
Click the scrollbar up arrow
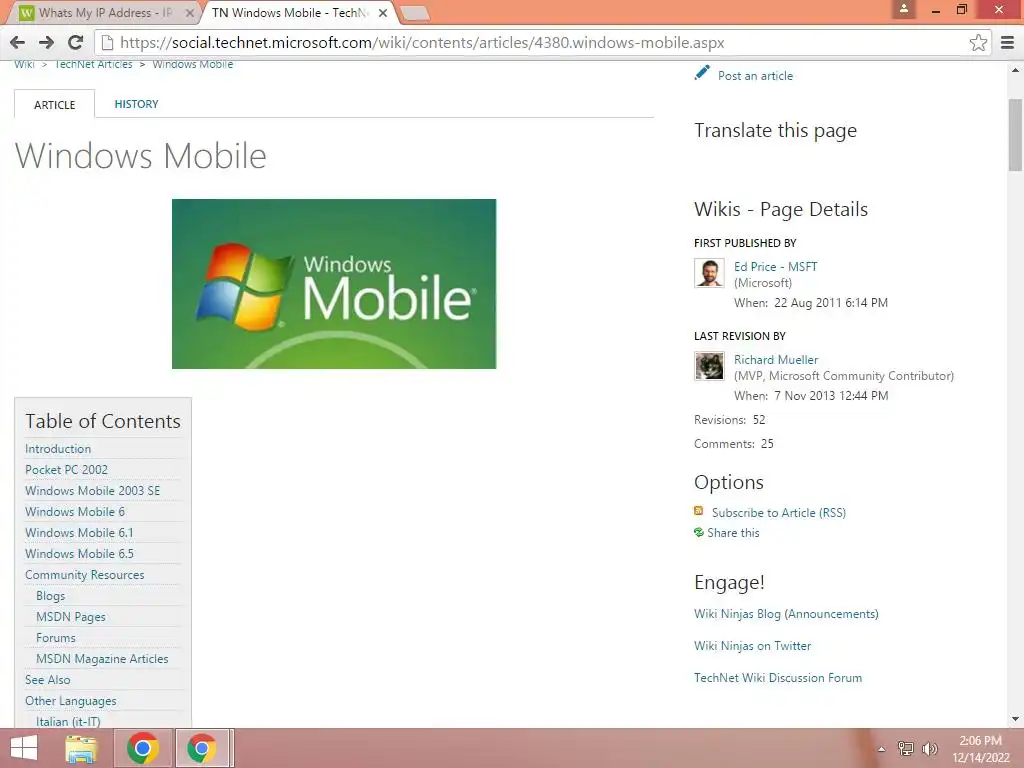1016,70
